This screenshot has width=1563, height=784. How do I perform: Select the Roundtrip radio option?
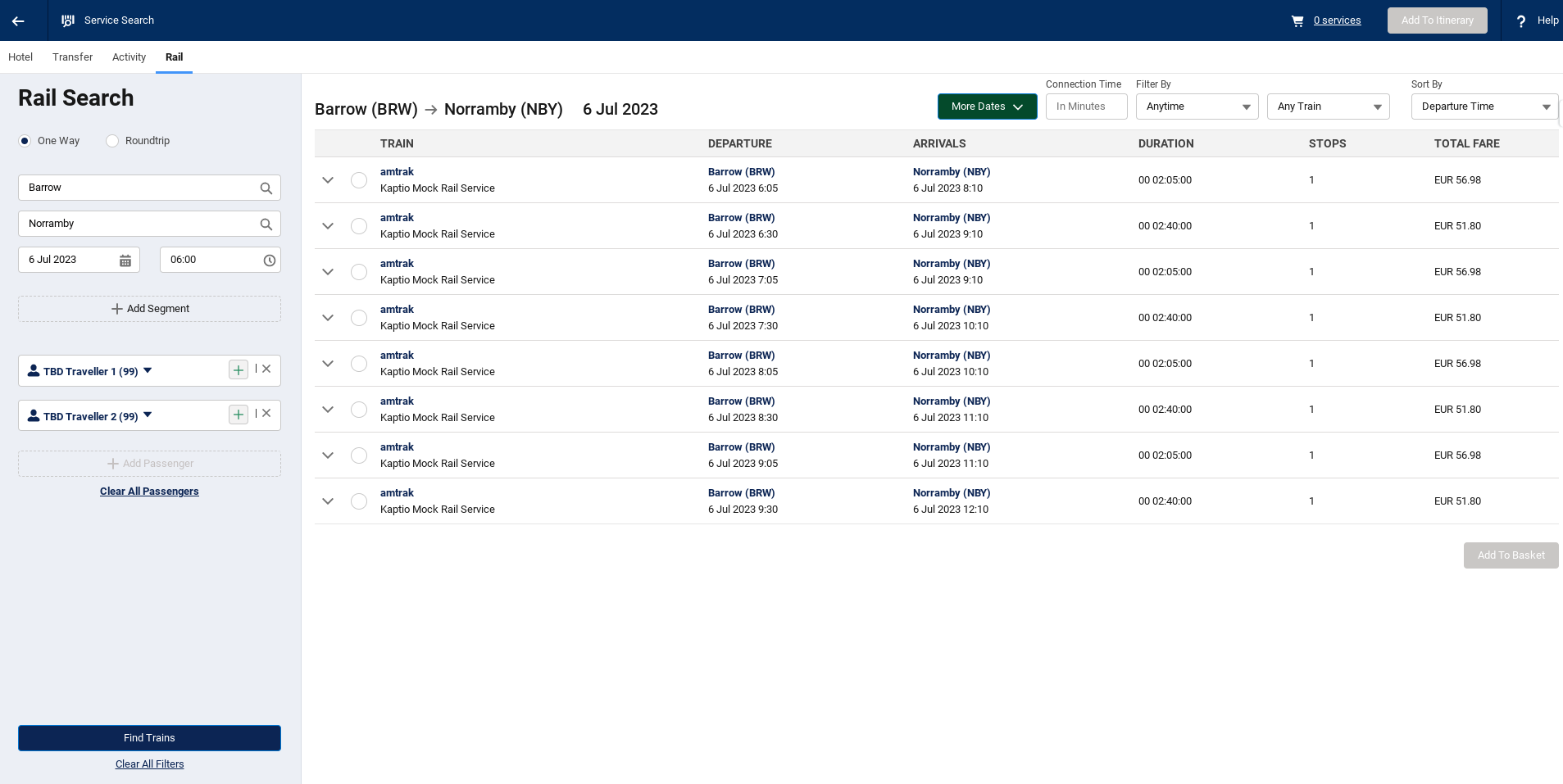(x=112, y=141)
